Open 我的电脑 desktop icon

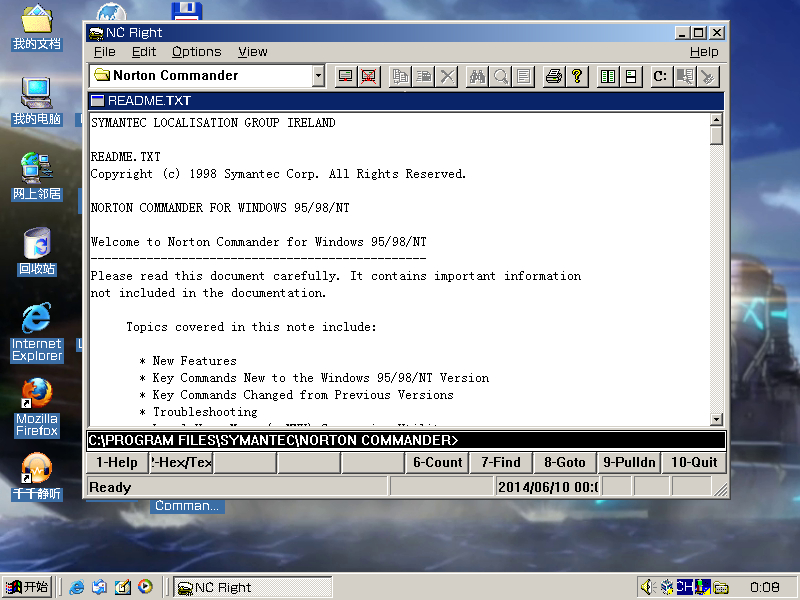click(37, 102)
